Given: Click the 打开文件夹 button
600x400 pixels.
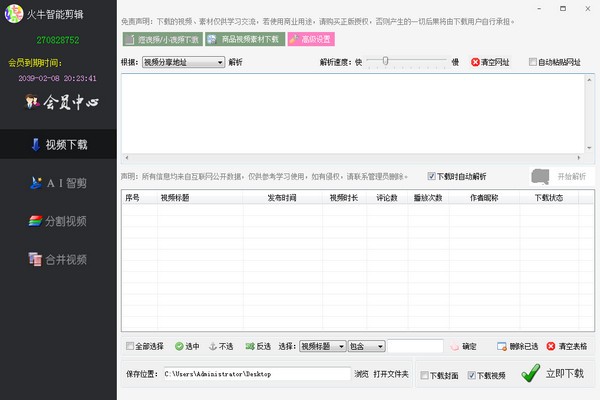Looking at the screenshot, I should pos(391,374).
